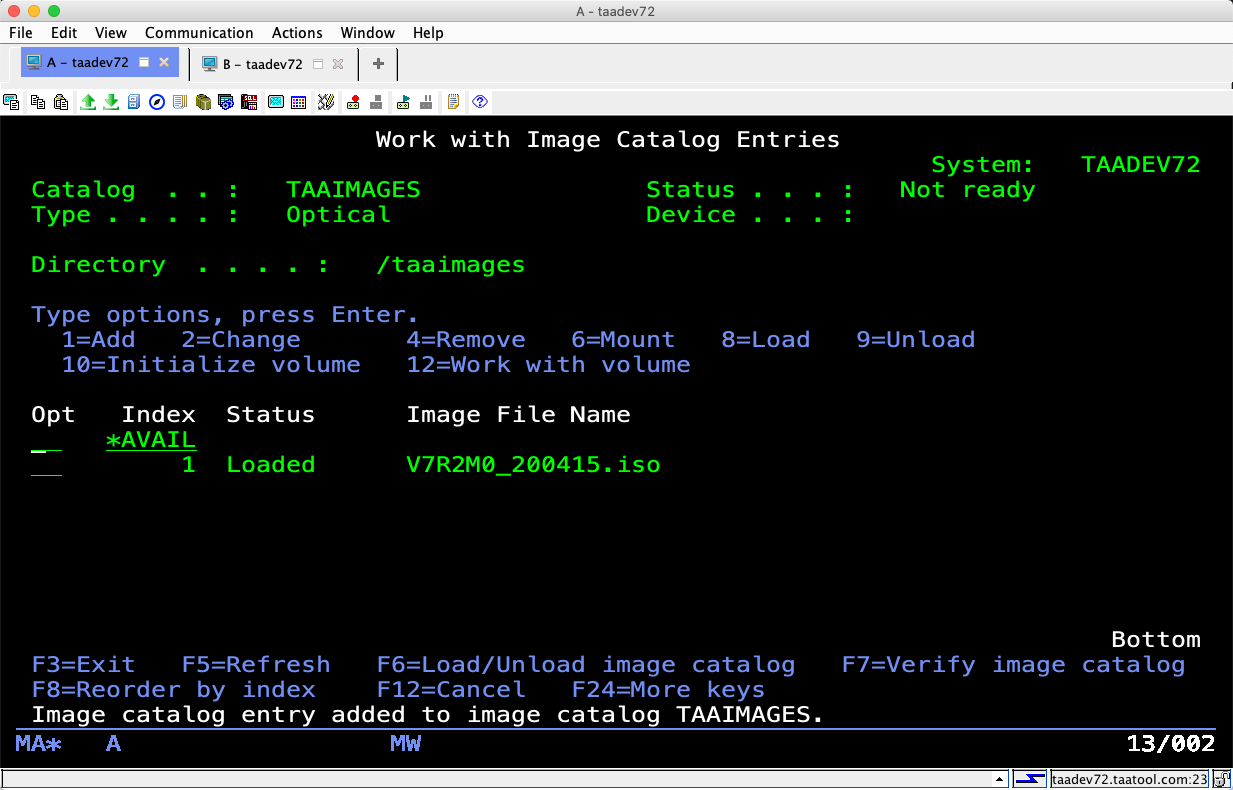Screen dimensions: 1233x790
Task: Click the window with gears settings icon
Action: pos(226,101)
